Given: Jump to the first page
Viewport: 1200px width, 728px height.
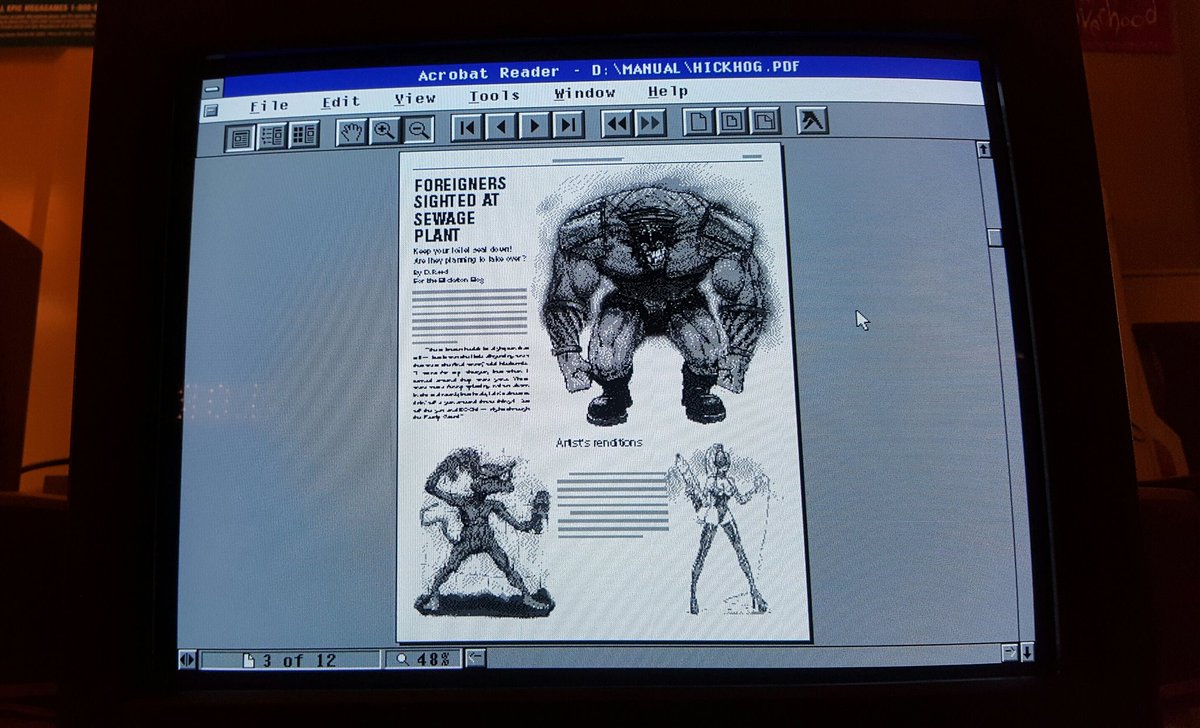Looking at the screenshot, I should (x=467, y=126).
